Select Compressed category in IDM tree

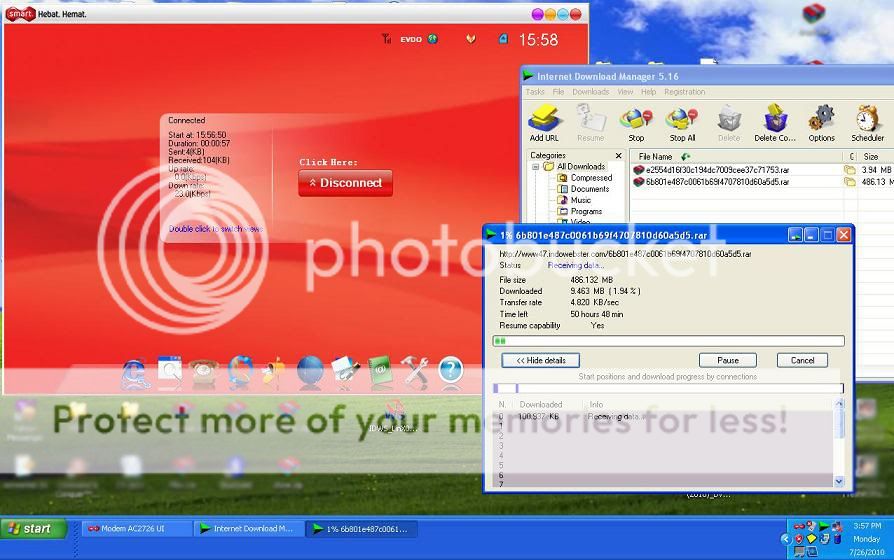tap(585, 178)
